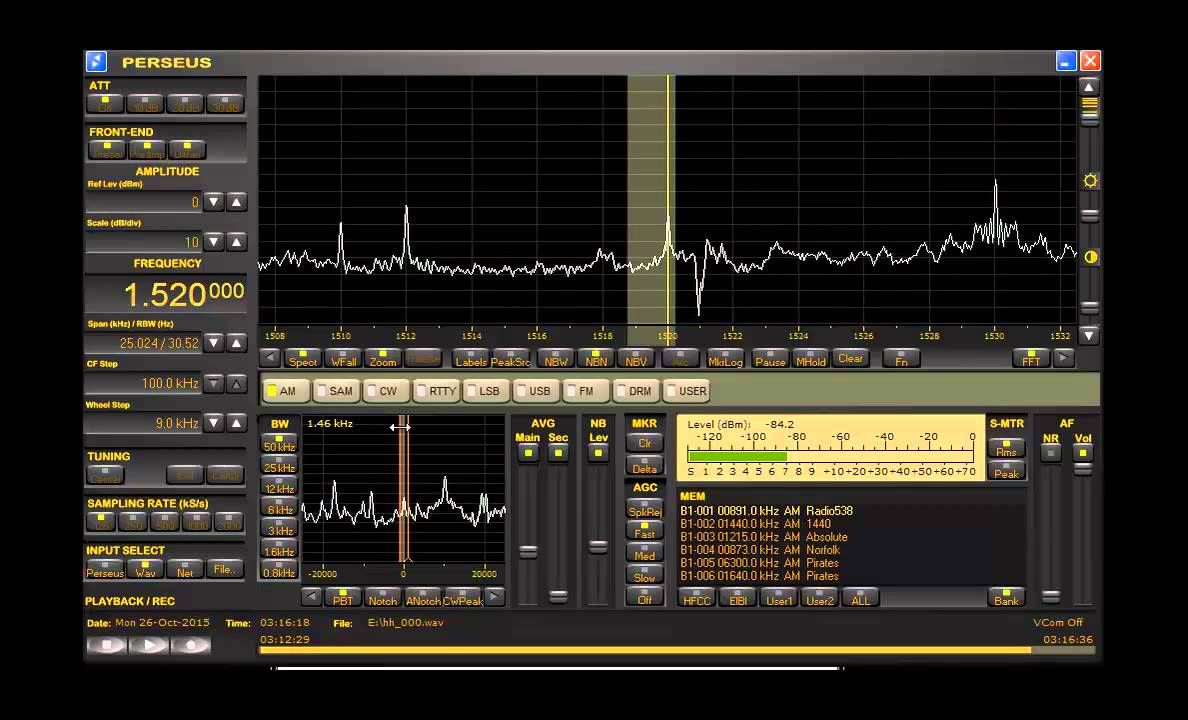Click the EIBI memory database button
The width and height of the screenshot is (1188, 720).
(737, 598)
